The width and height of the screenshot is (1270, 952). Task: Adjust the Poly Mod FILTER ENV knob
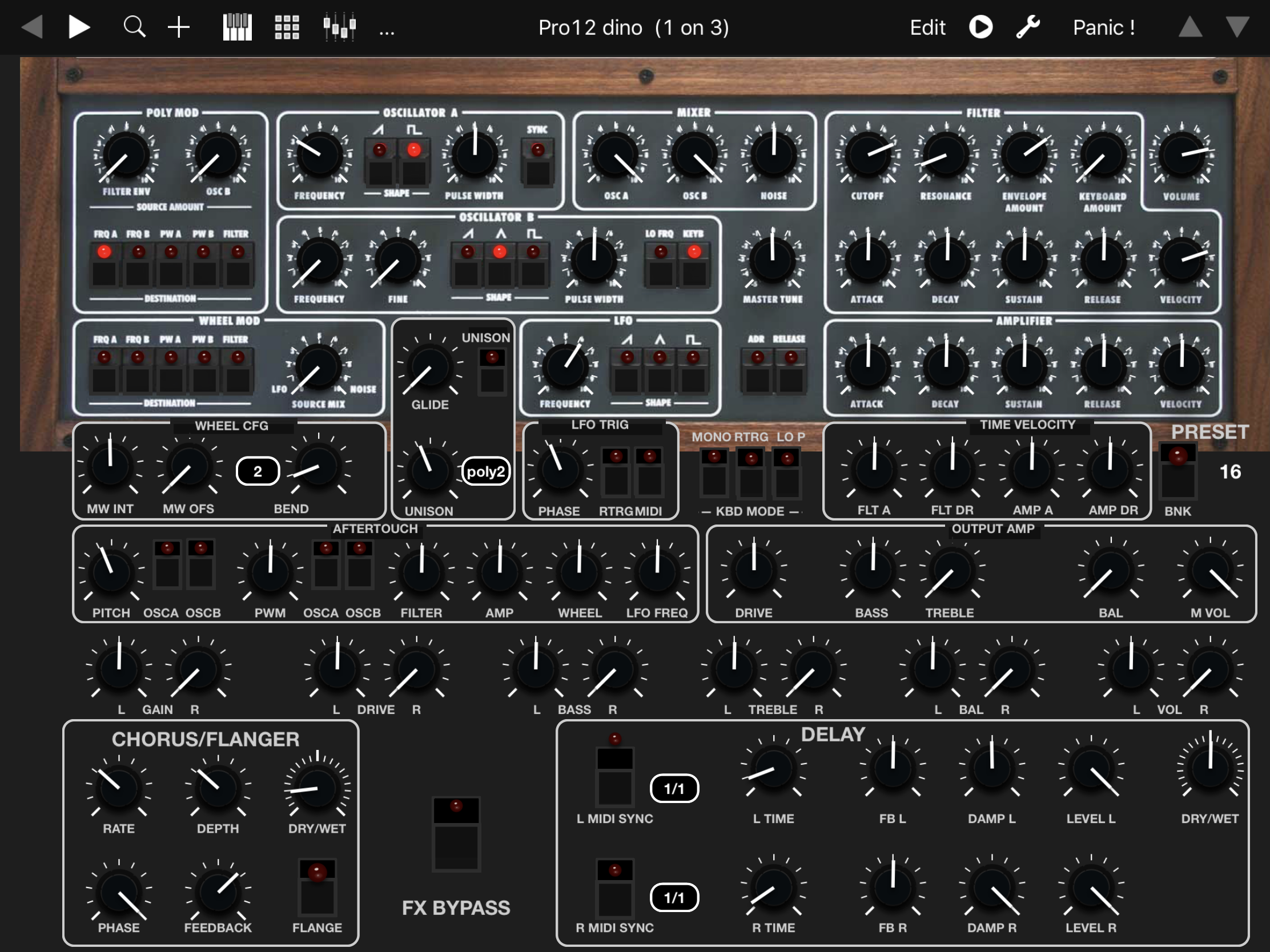point(126,154)
